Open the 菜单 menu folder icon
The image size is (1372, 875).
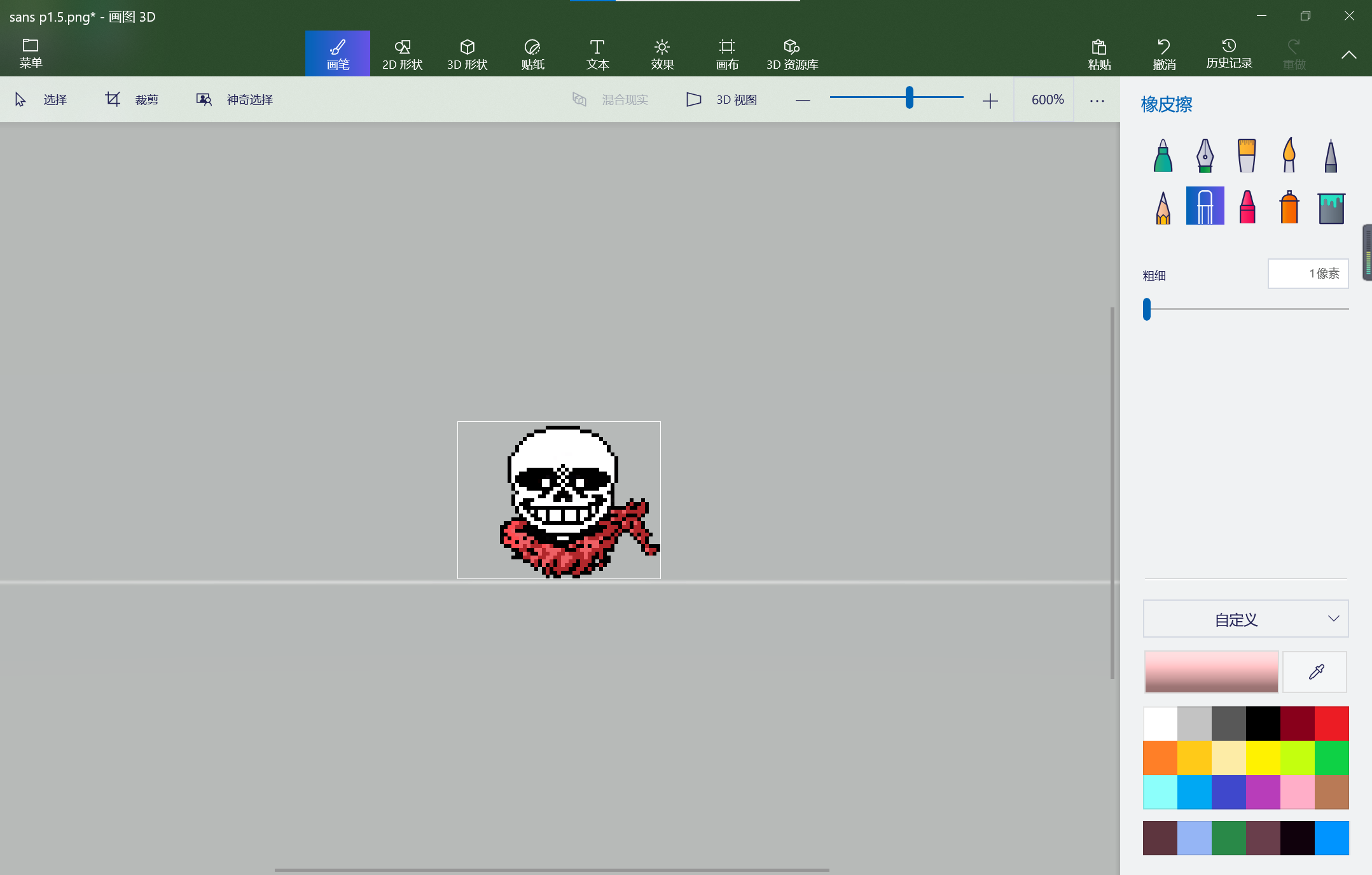[x=30, y=45]
